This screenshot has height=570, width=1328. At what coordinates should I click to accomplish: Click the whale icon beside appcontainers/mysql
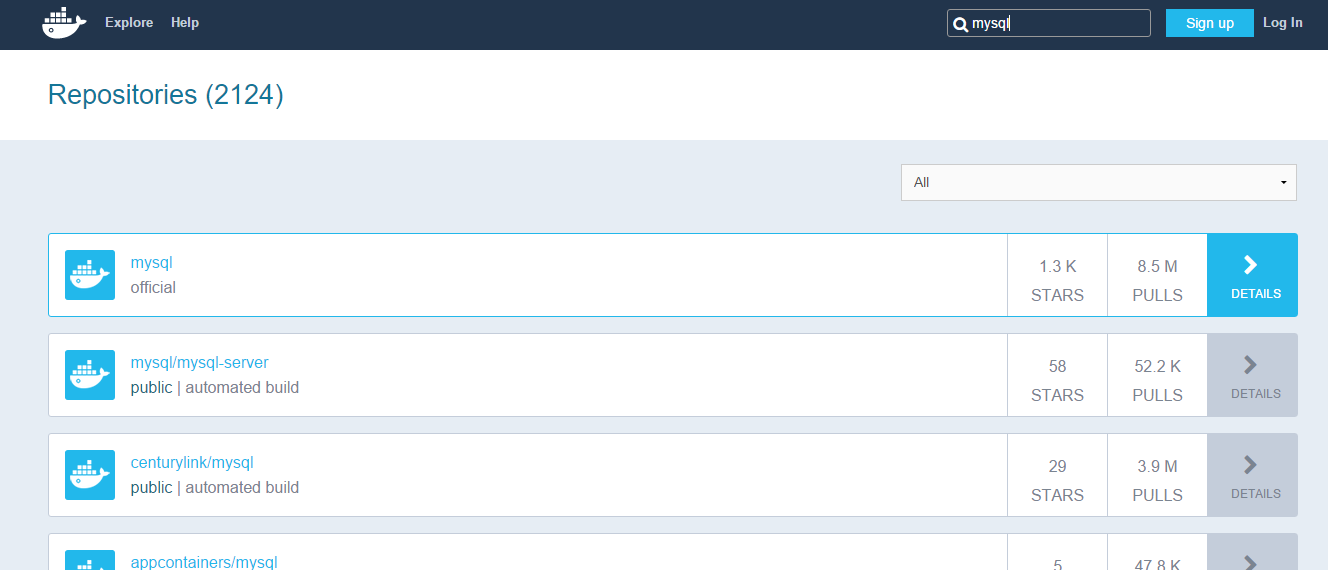click(90, 560)
